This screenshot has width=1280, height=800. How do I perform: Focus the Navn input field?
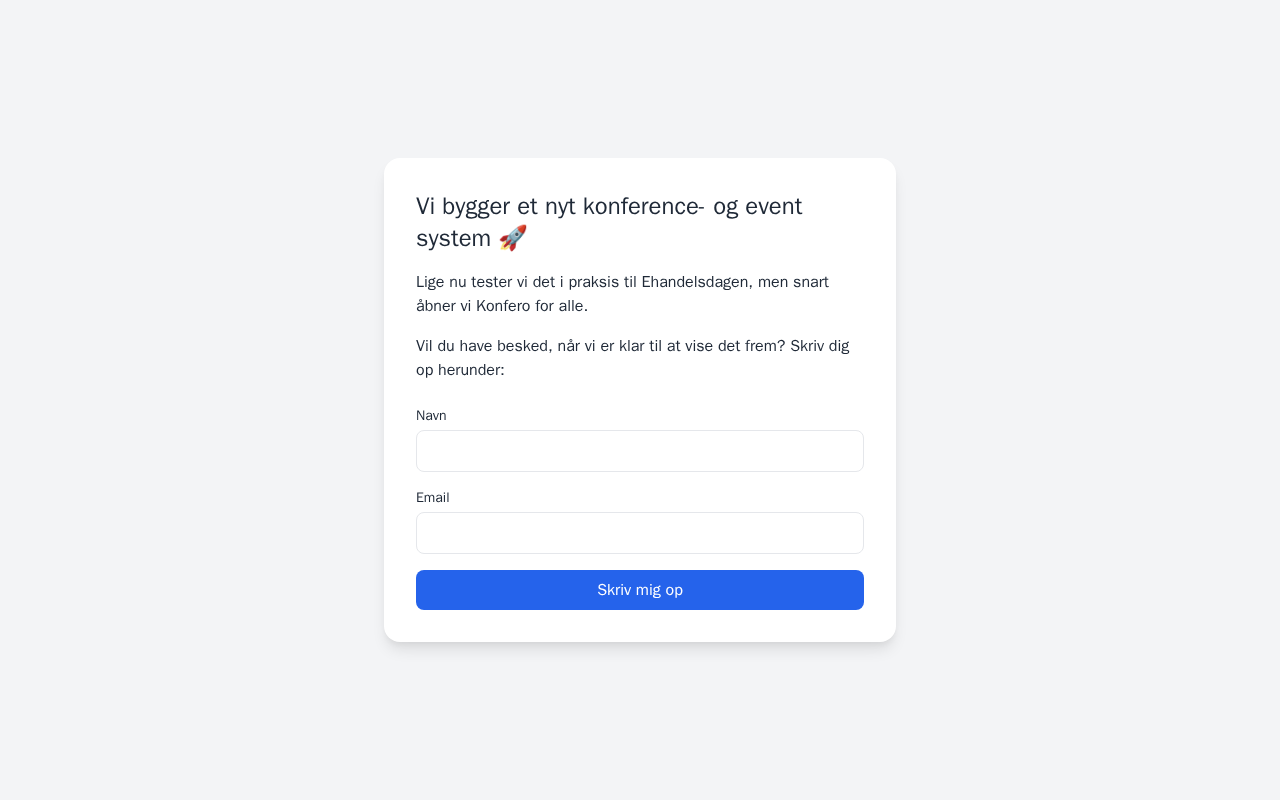(x=640, y=451)
